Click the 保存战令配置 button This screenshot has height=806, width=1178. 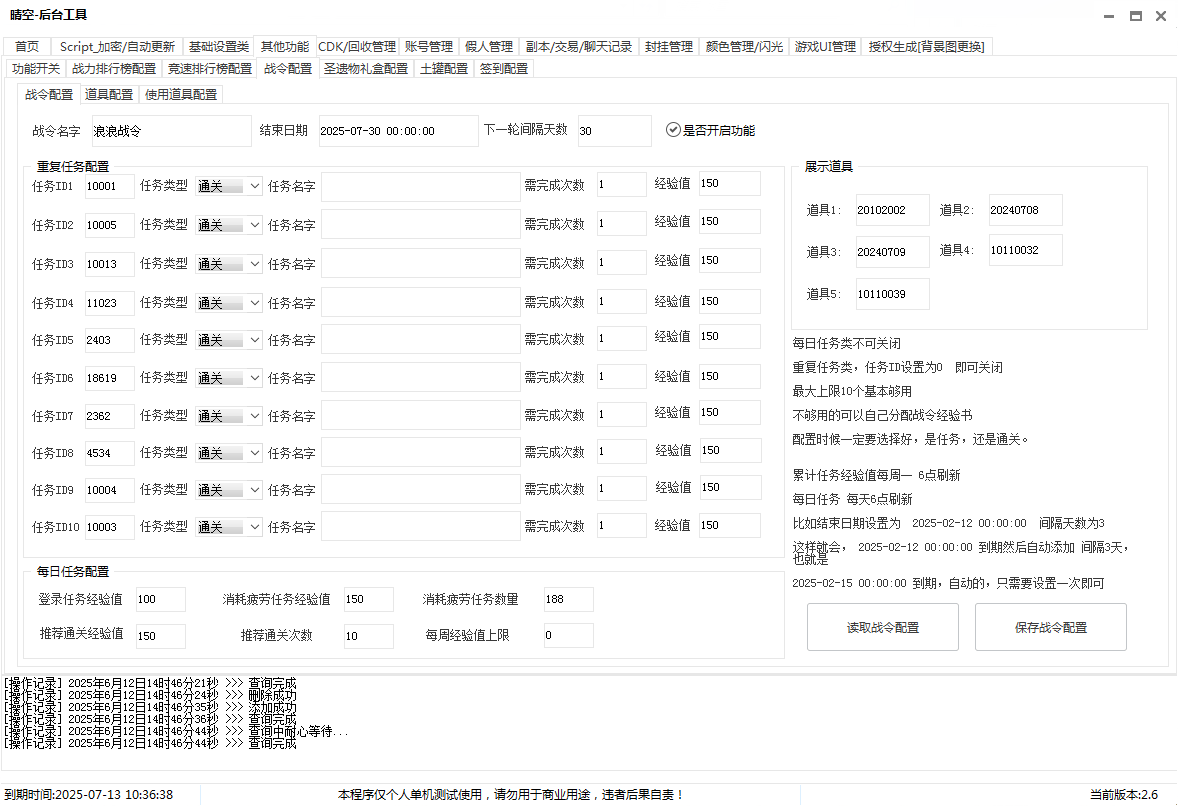click(1050, 627)
